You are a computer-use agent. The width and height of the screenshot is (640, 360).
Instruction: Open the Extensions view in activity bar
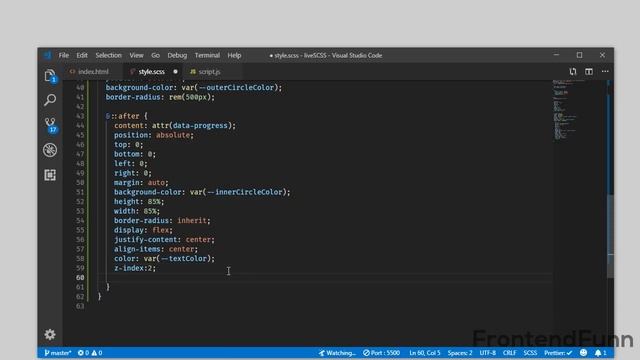(50, 175)
